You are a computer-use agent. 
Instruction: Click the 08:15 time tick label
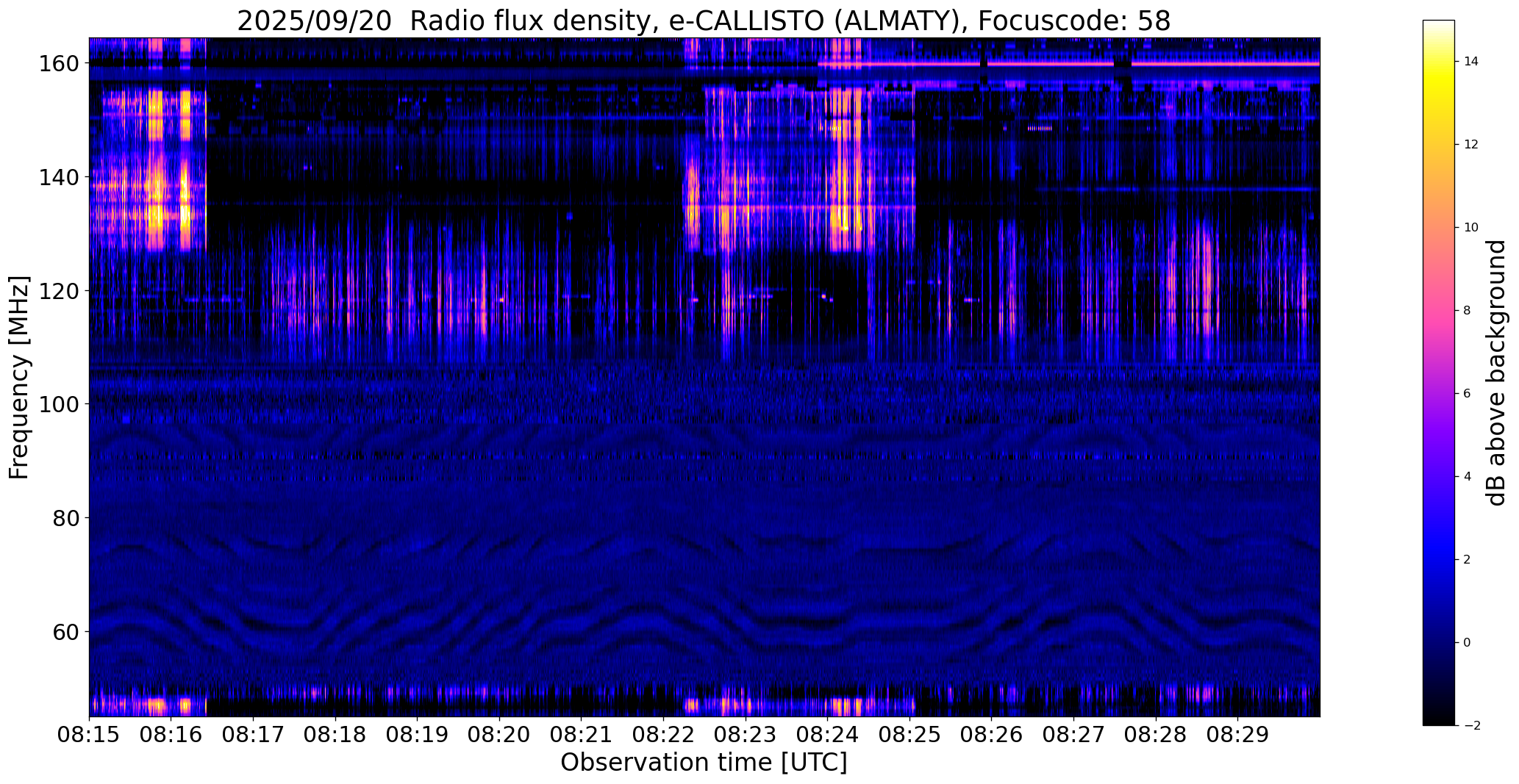click(x=89, y=736)
